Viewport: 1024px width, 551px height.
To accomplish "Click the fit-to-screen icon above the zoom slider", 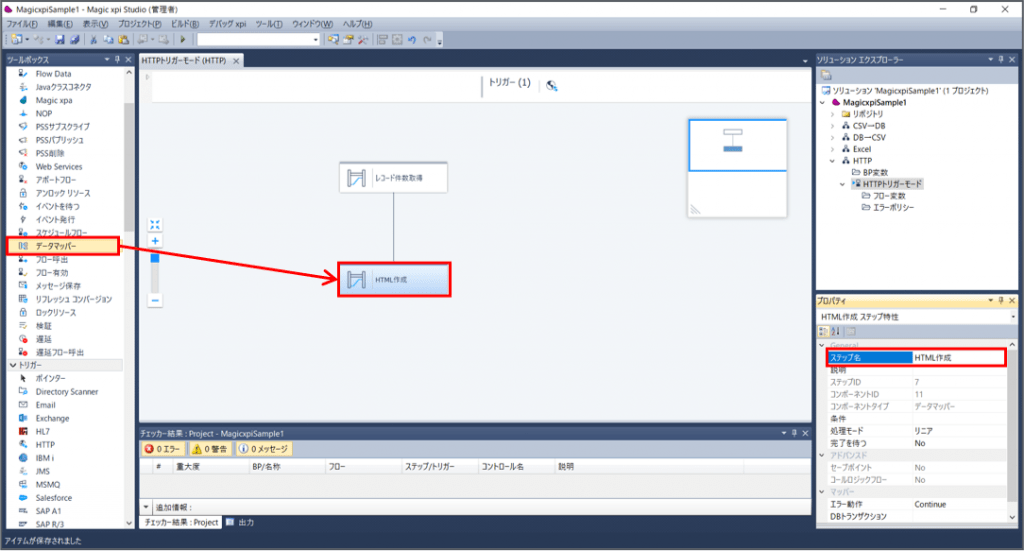I will pyautogui.click(x=155, y=225).
